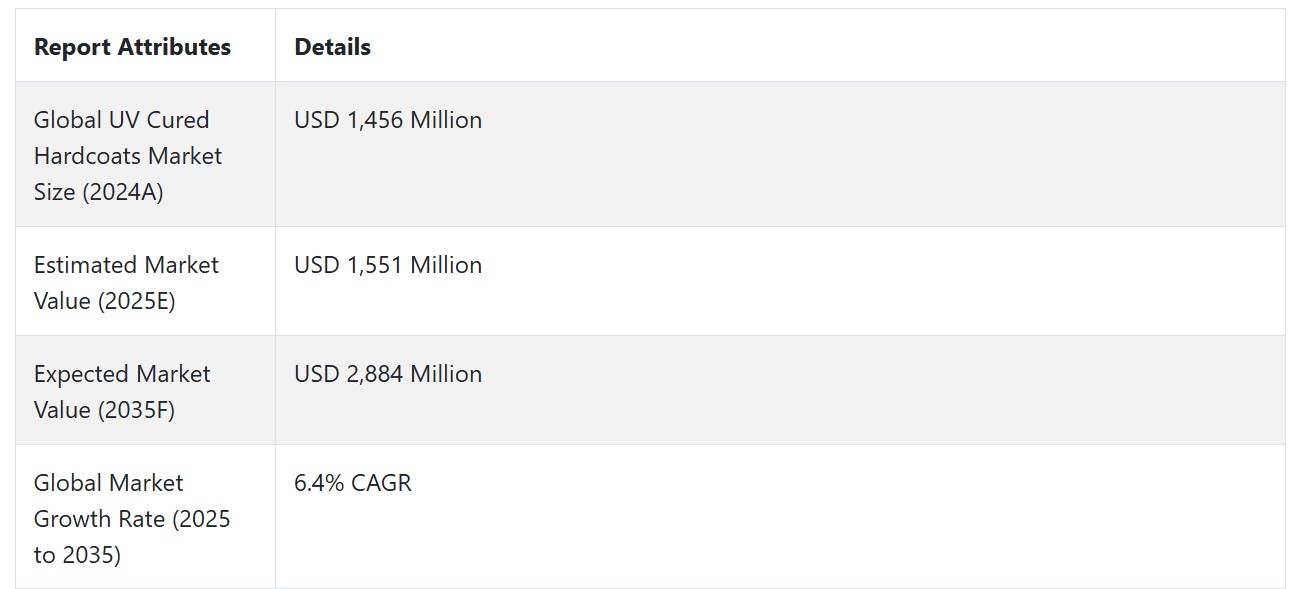This screenshot has height=589, width=1294.
Task: Click the 'Estimated Market' text line
Action: 126,265
